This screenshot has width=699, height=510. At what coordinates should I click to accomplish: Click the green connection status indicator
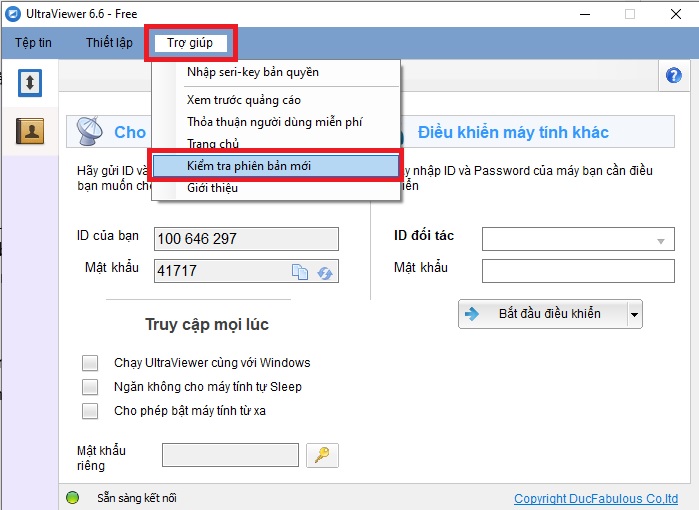click(72, 498)
